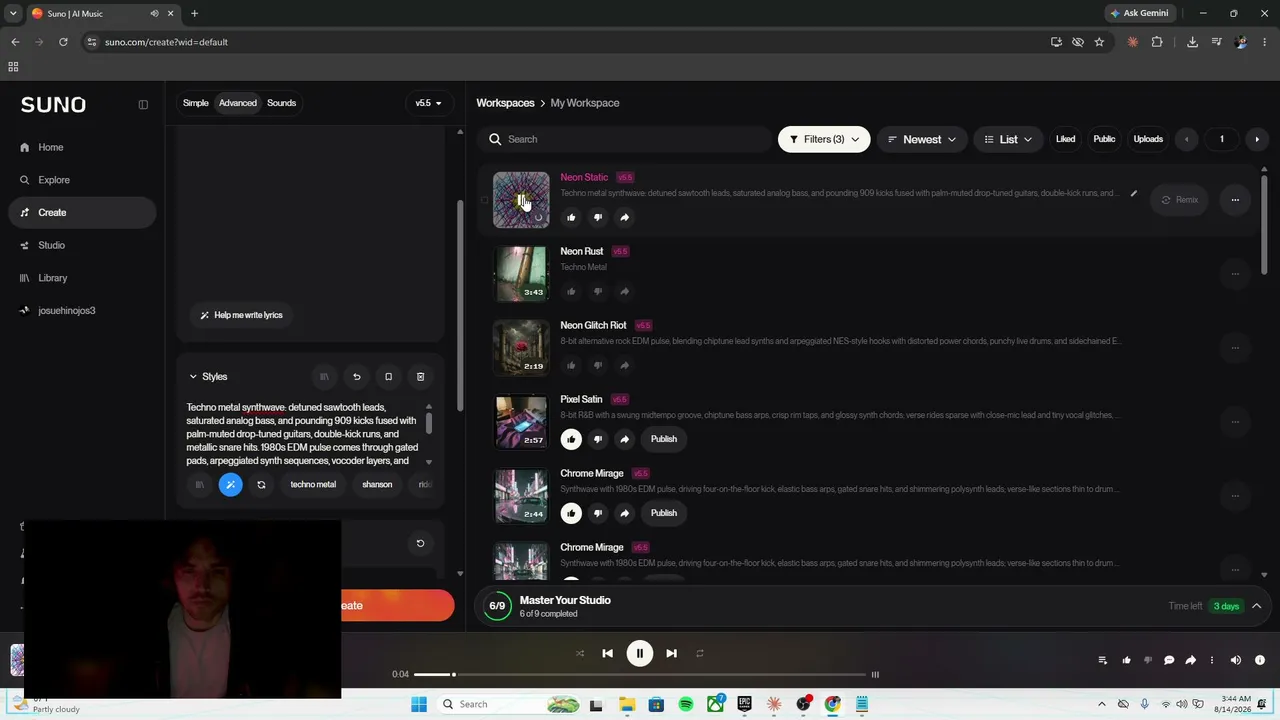Toggle the Liked filter
The image size is (1280, 720).
click(x=1065, y=140)
